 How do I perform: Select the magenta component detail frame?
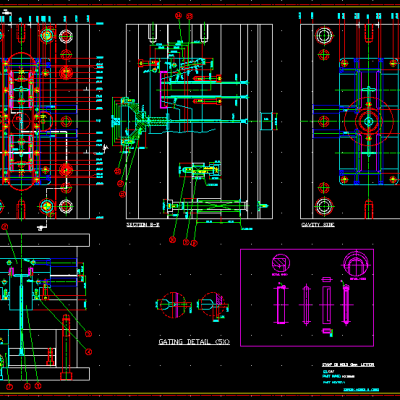point(307,298)
